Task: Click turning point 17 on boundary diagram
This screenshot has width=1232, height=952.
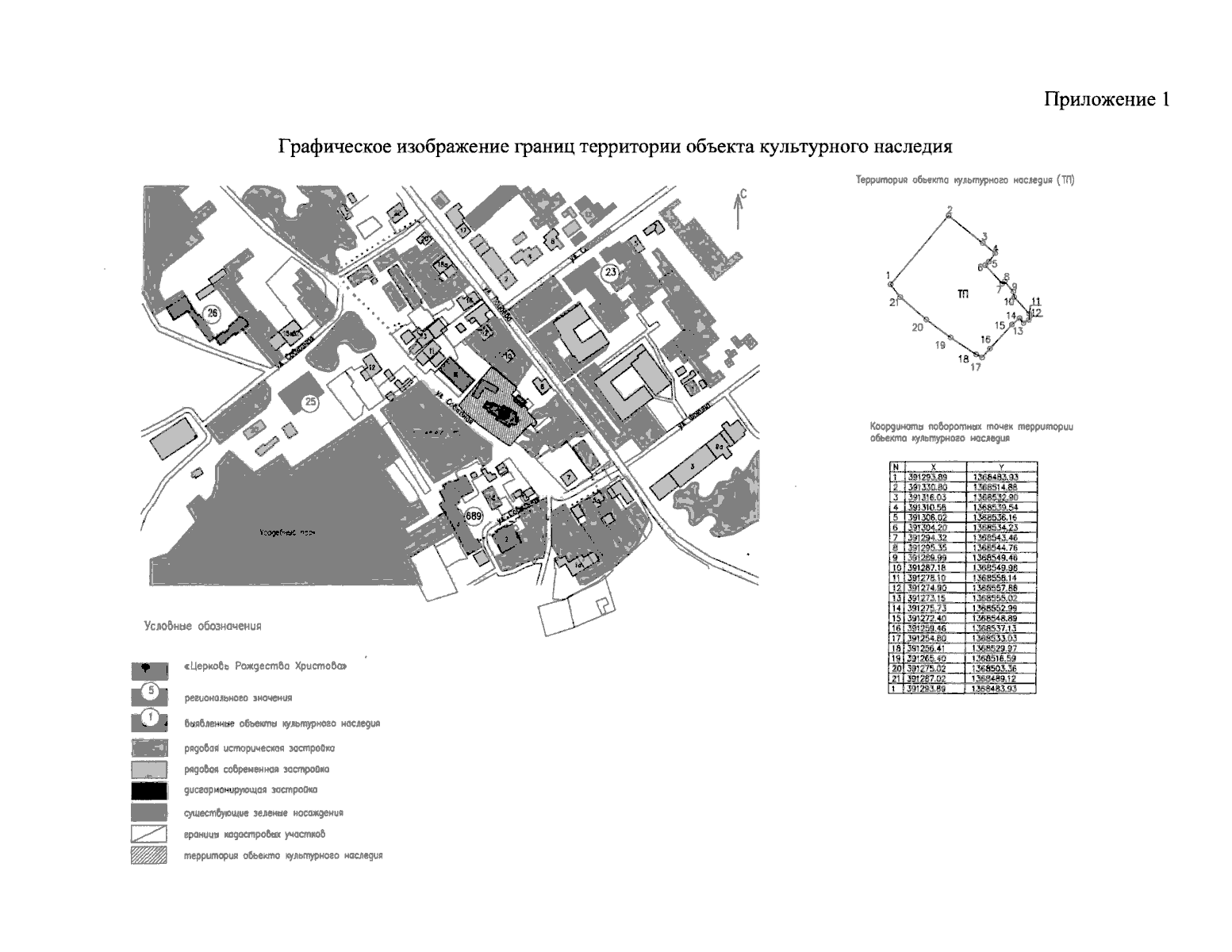Action: pos(982,357)
